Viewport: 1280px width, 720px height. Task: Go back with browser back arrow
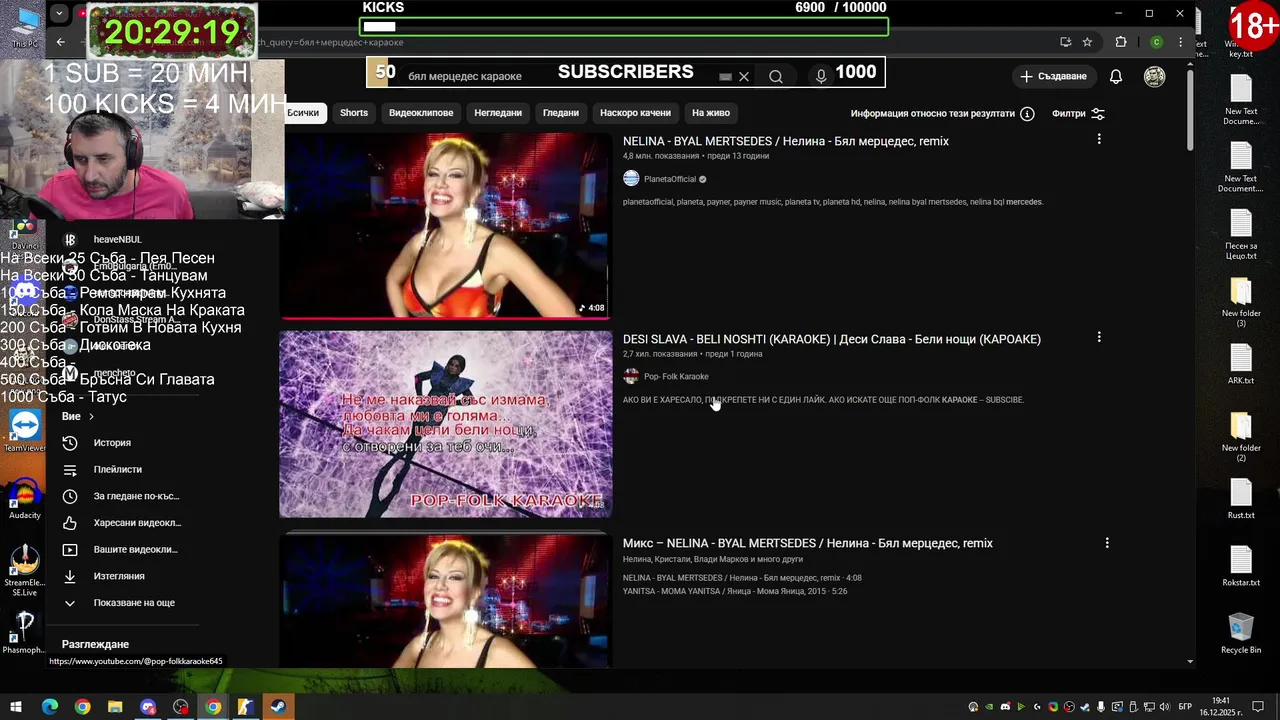point(61,42)
